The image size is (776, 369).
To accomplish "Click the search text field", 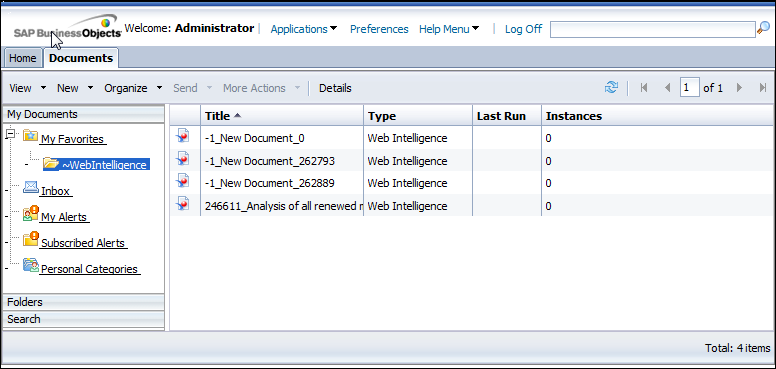I will click(653, 30).
